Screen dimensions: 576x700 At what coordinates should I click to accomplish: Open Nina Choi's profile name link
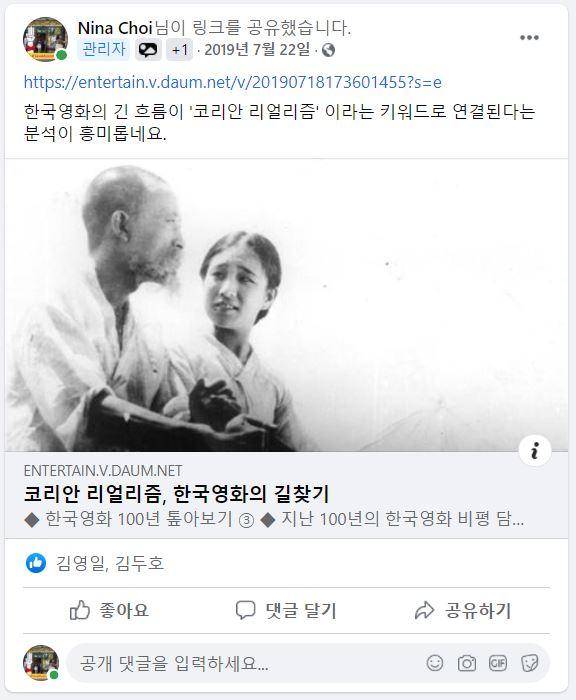pyautogui.click(x=115, y=28)
